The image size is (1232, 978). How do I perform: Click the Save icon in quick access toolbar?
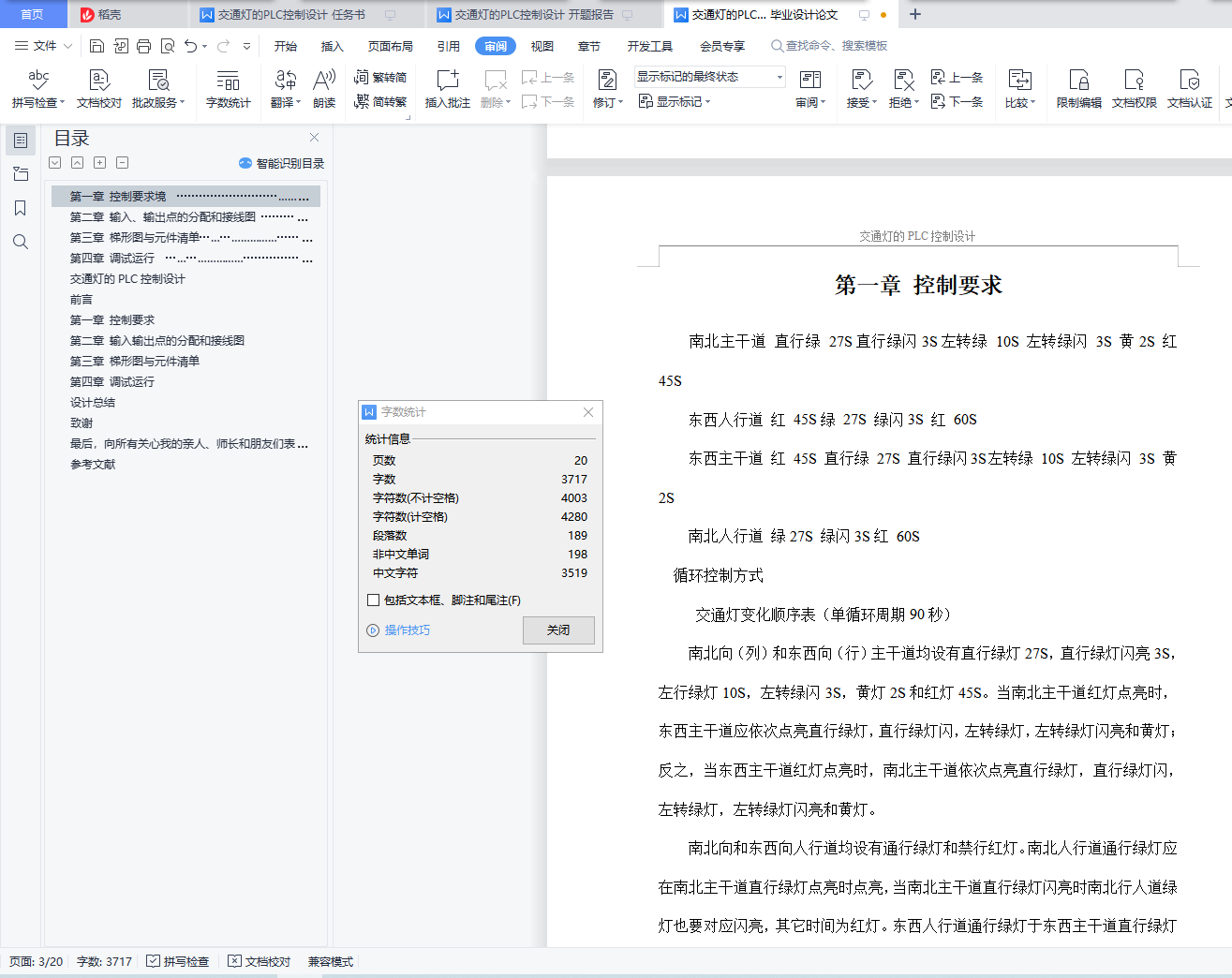click(96, 46)
